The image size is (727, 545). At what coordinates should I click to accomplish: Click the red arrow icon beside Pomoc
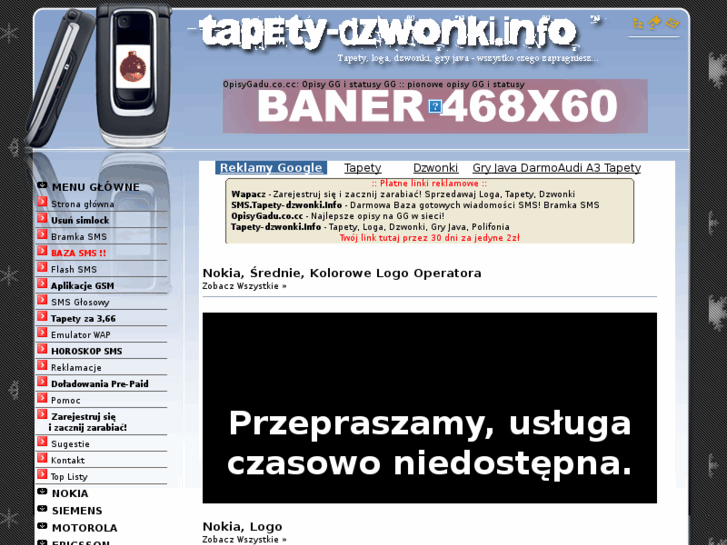point(42,398)
